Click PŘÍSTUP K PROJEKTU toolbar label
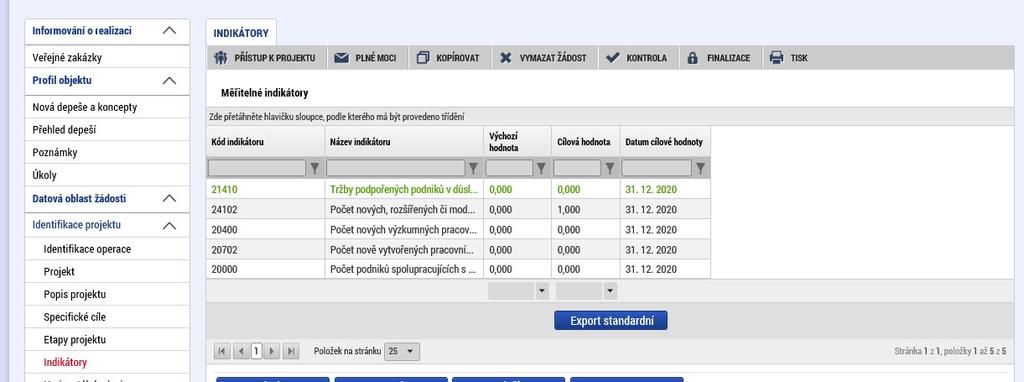This screenshot has width=1024, height=382. coord(275,58)
